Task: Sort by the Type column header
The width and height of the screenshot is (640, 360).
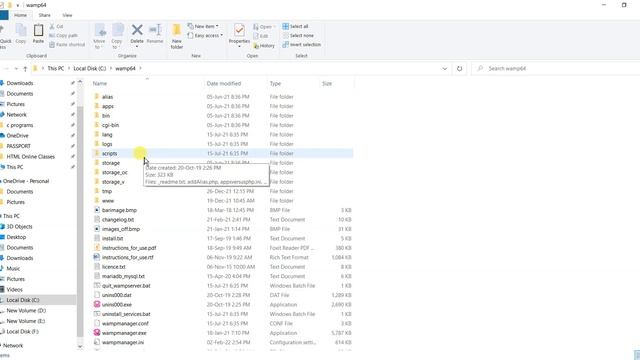Action: (x=276, y=83)
